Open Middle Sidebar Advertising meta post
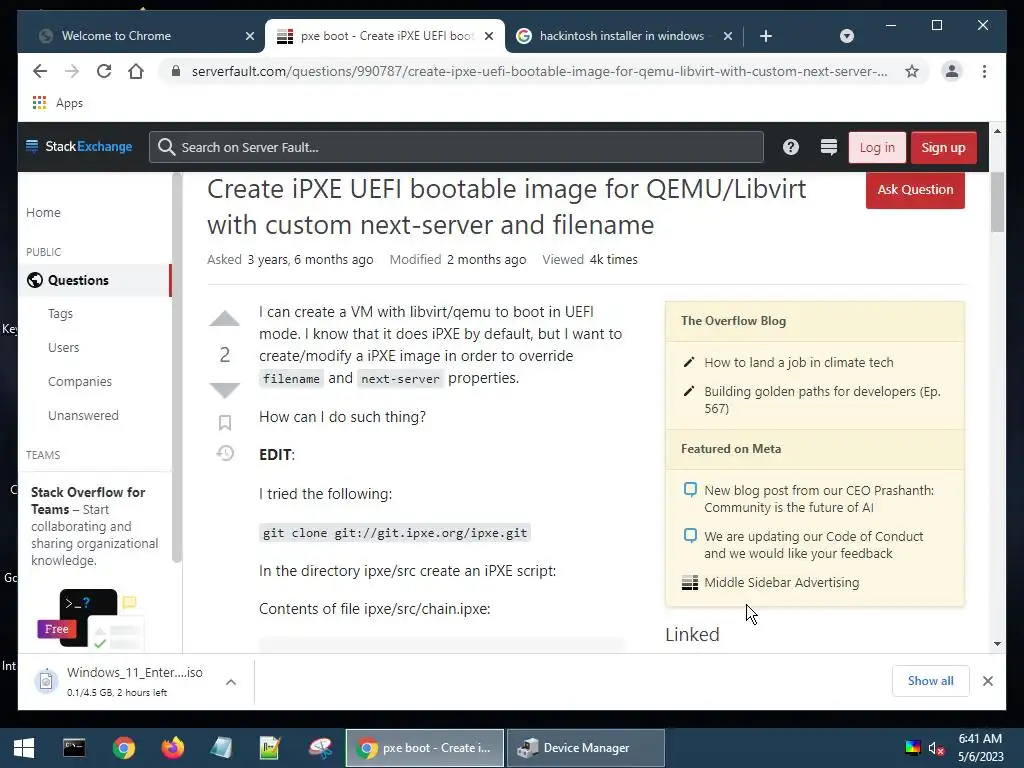This screenshot has width=1024, height=768. (x=782, y=583)
